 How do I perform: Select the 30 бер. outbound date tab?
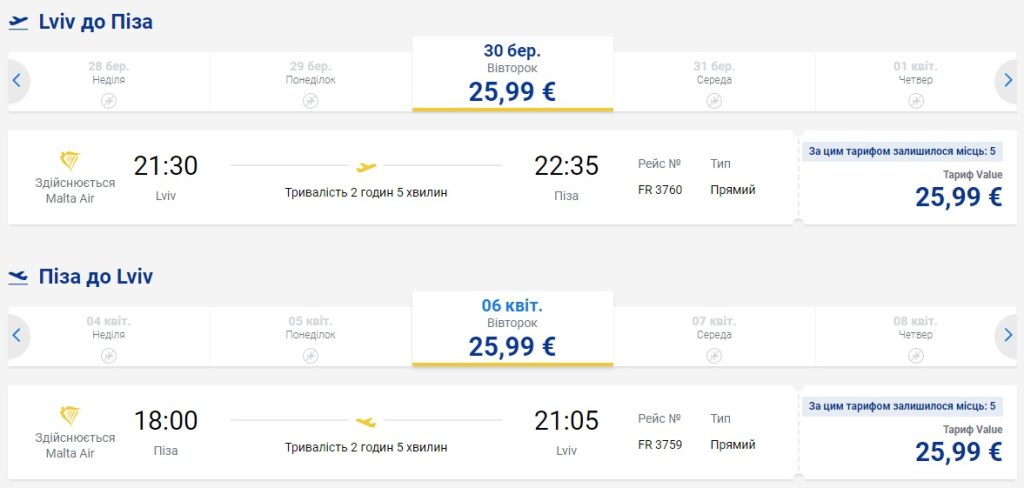coord(512,75)
